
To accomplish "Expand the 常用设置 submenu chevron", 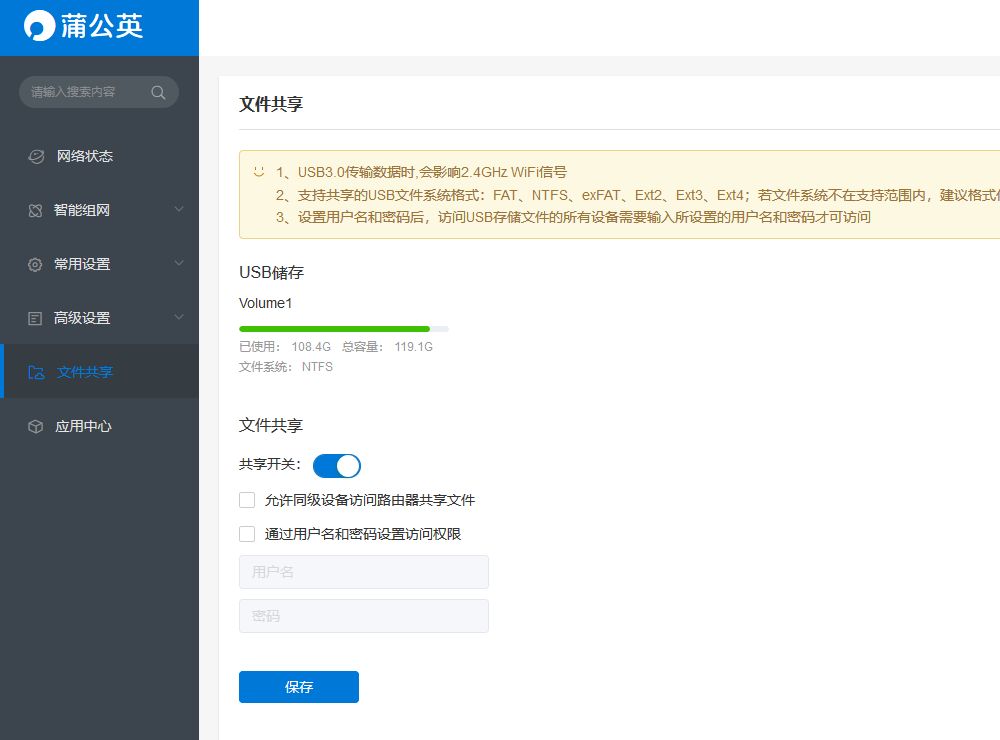I will (x=179, y=263).
